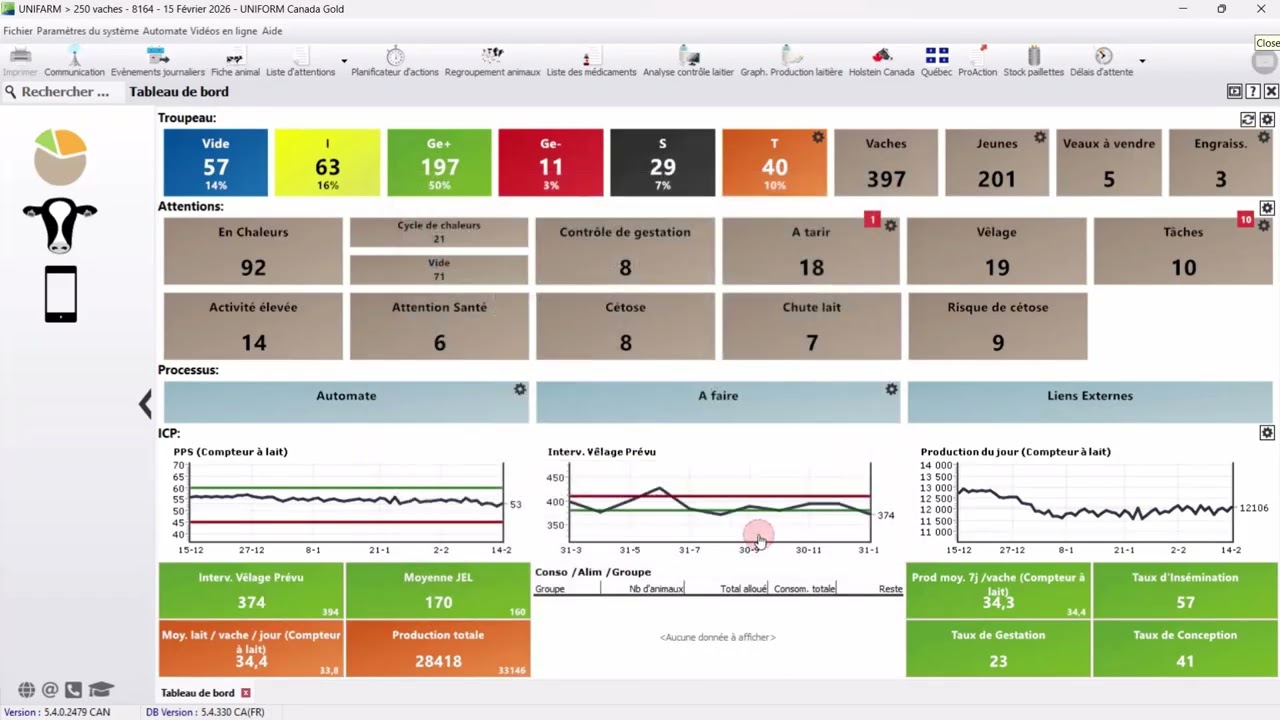Open the Délais d'attente toolbar icon

click(1101, 62)
